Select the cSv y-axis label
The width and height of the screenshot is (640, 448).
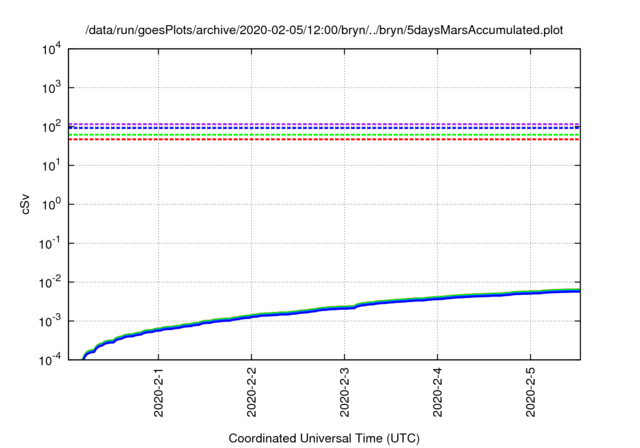pyautogui.click(x=25, y=206)
